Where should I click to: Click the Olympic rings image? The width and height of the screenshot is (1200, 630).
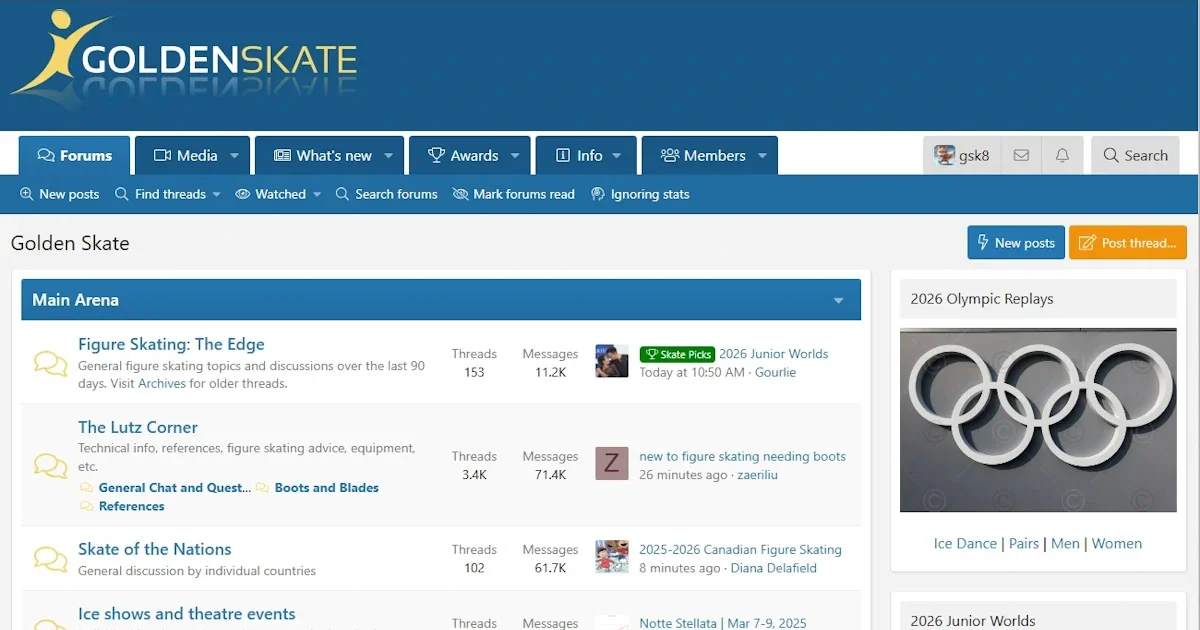tap(1037, 420)
